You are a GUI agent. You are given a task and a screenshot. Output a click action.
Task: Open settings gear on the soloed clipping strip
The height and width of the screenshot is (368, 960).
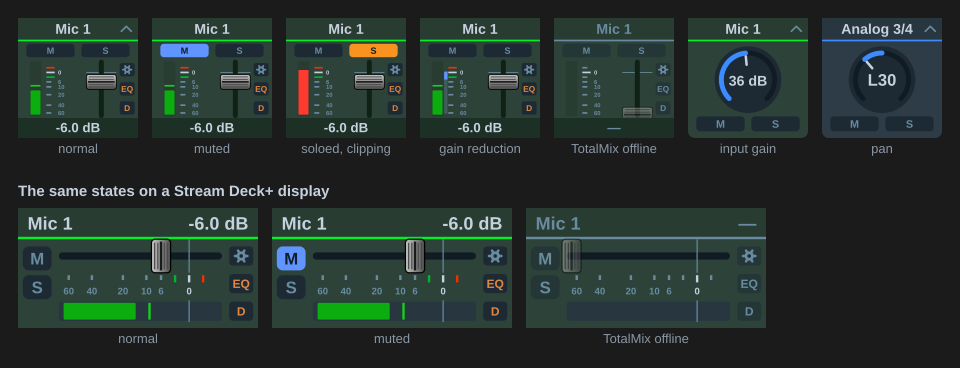[395, 70]
